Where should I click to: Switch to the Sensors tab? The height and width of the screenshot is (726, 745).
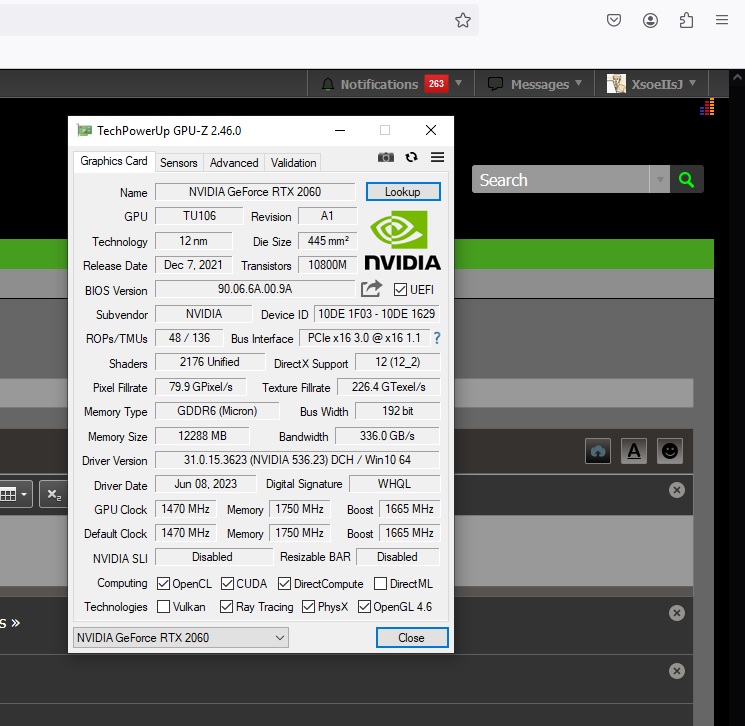pos(179,163)
